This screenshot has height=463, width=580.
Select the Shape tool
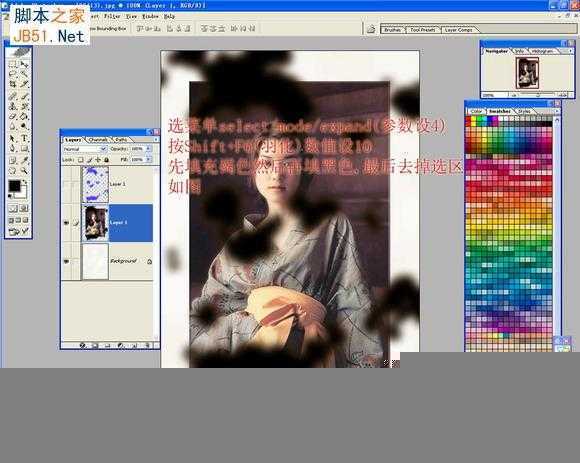pos(24,149)
